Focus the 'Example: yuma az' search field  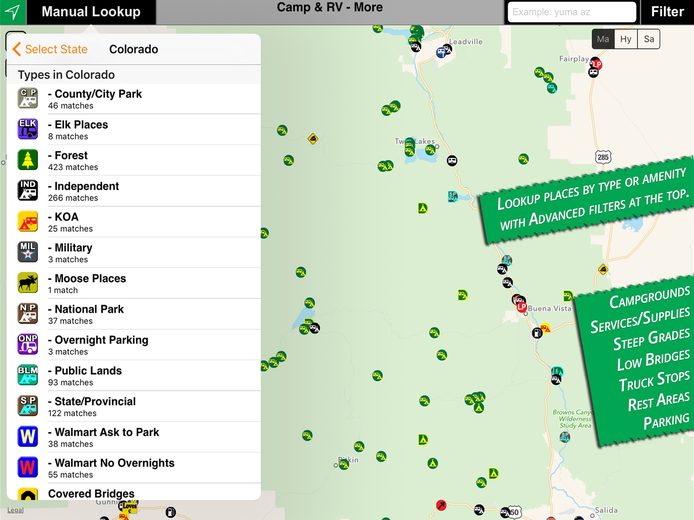coord(572,12)
